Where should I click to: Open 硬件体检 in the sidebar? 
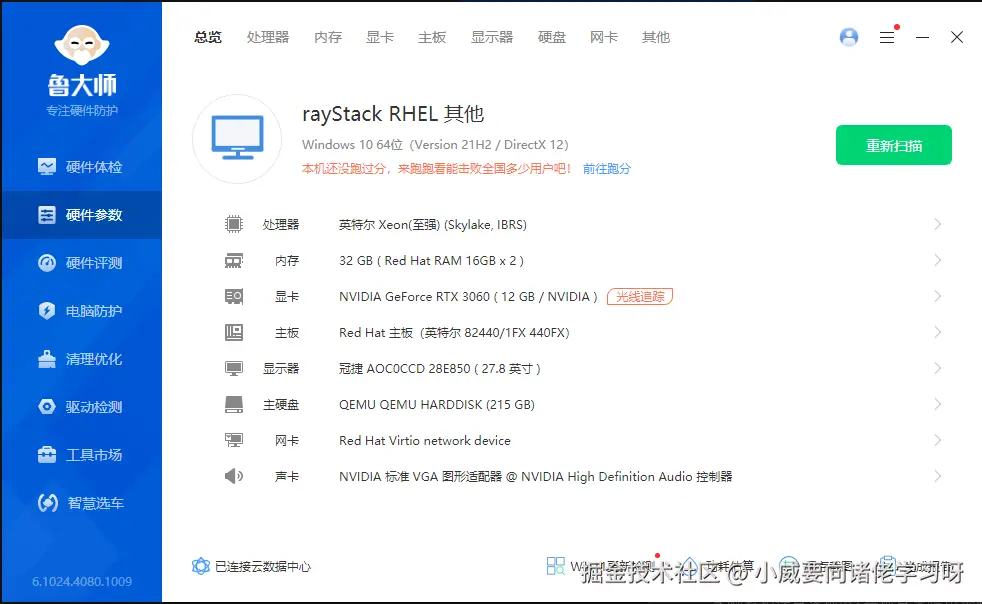tap(81, 167)
